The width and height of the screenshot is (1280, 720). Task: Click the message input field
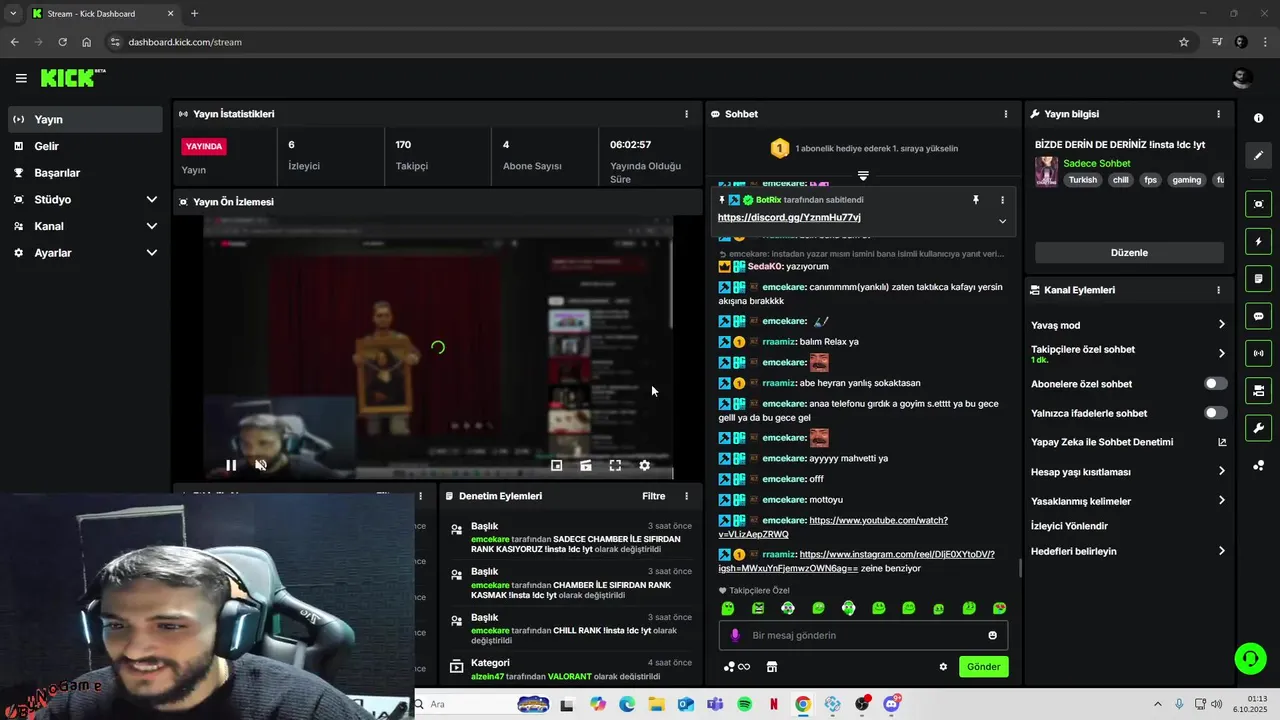point(863,635)
